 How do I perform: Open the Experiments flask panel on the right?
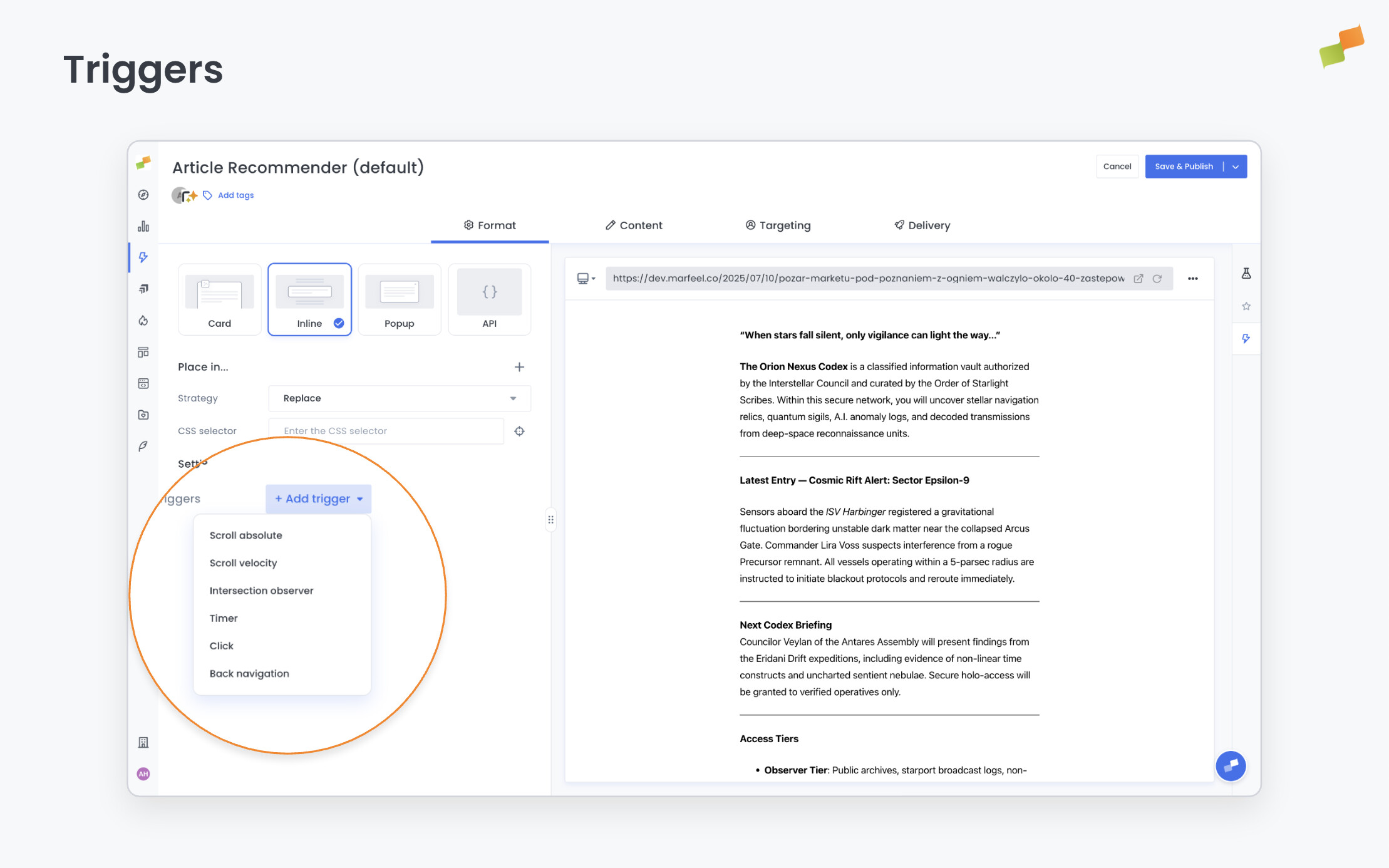(1246, 273)
